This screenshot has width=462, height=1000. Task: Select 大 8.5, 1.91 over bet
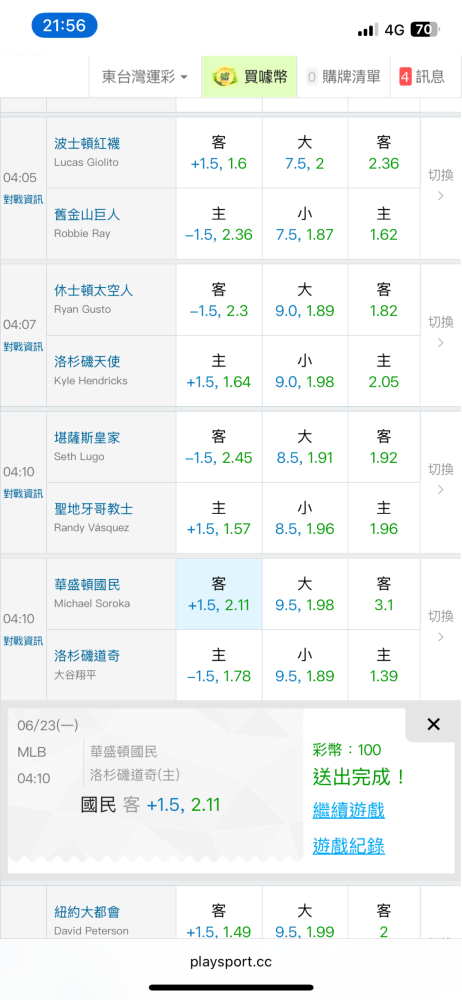tap(304, 447)
